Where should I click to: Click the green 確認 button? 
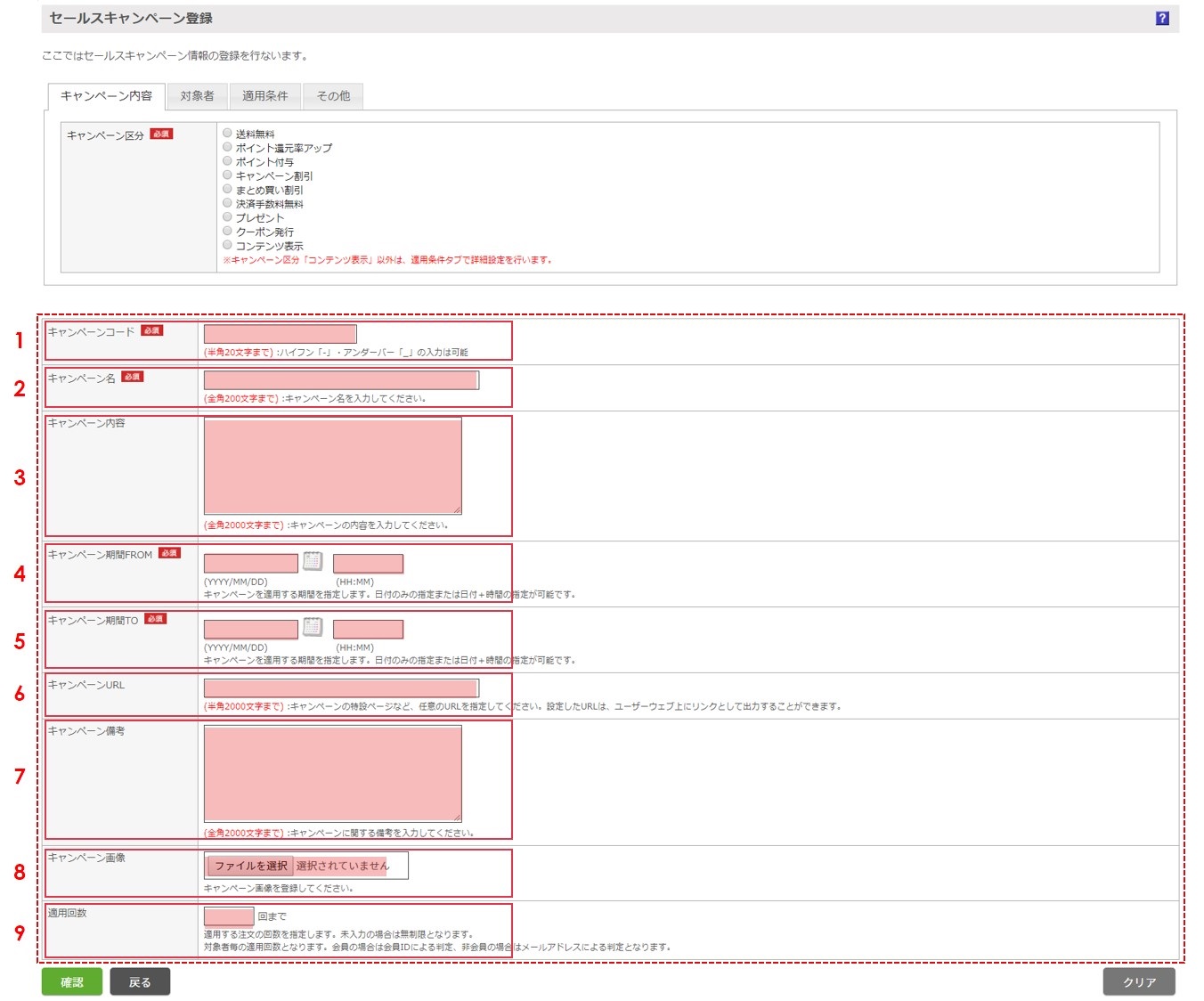click(72, 981)
